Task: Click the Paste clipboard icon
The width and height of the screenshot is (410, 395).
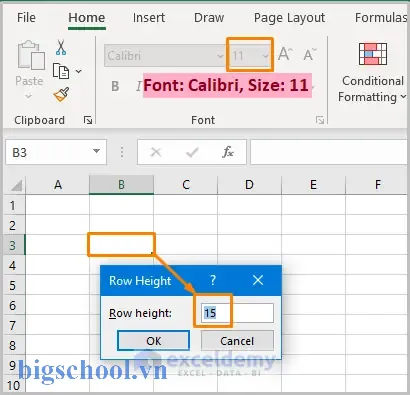Action: point(31,55)
